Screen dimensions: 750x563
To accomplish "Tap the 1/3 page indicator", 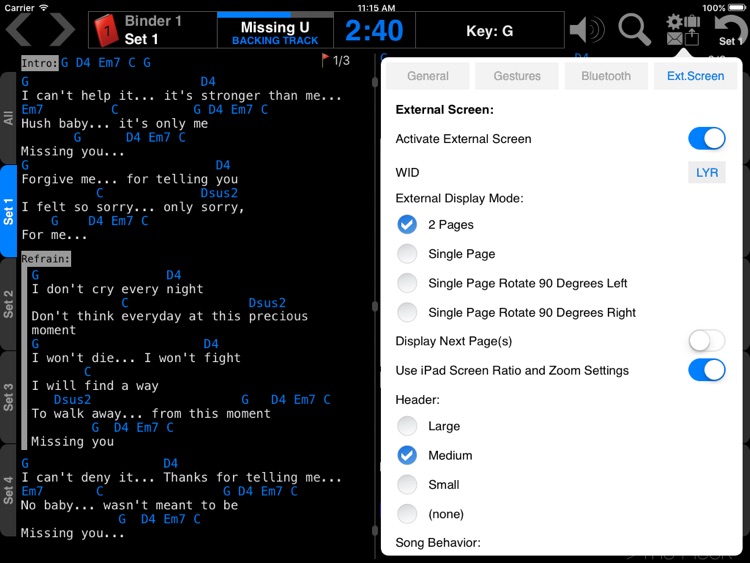I will (341, 61).
